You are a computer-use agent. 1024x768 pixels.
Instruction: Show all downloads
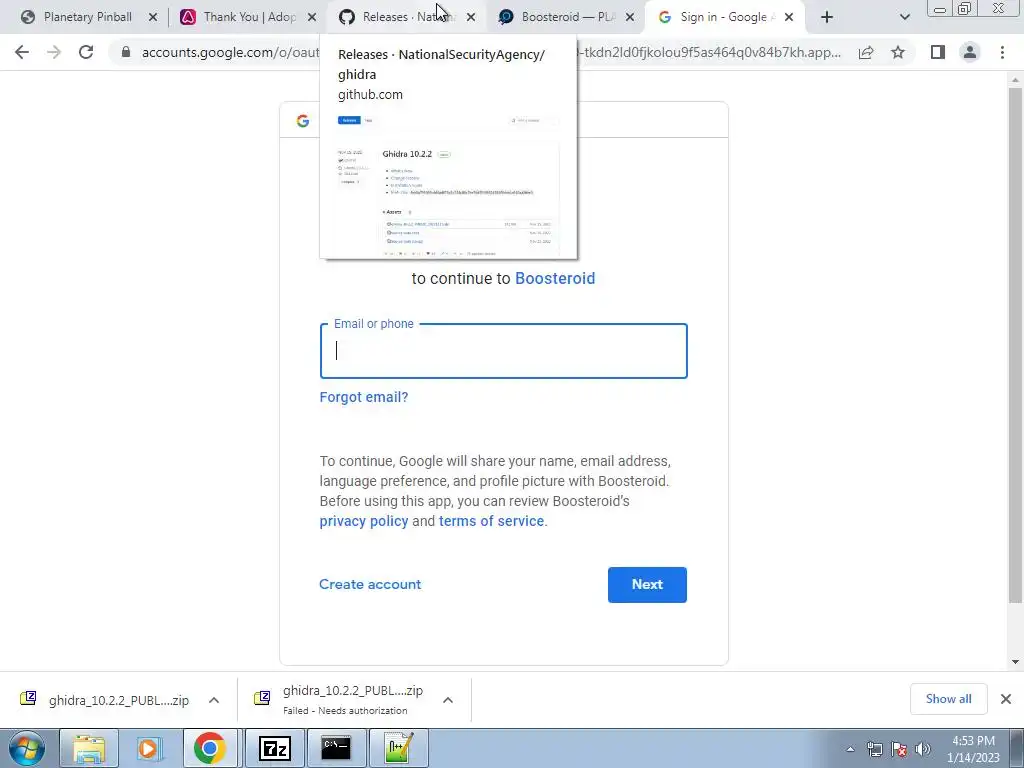[948, 699]
